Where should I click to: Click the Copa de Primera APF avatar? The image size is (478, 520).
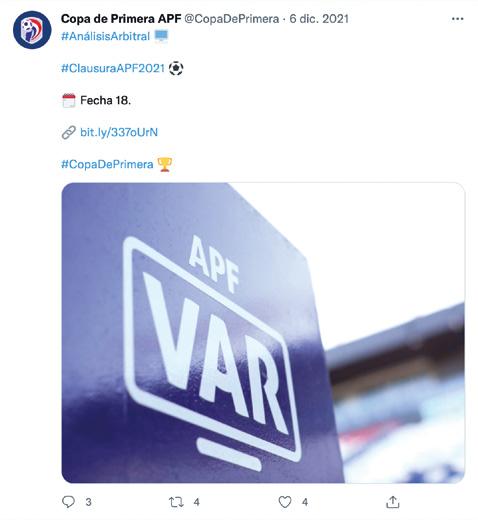(x=32, y=30)
